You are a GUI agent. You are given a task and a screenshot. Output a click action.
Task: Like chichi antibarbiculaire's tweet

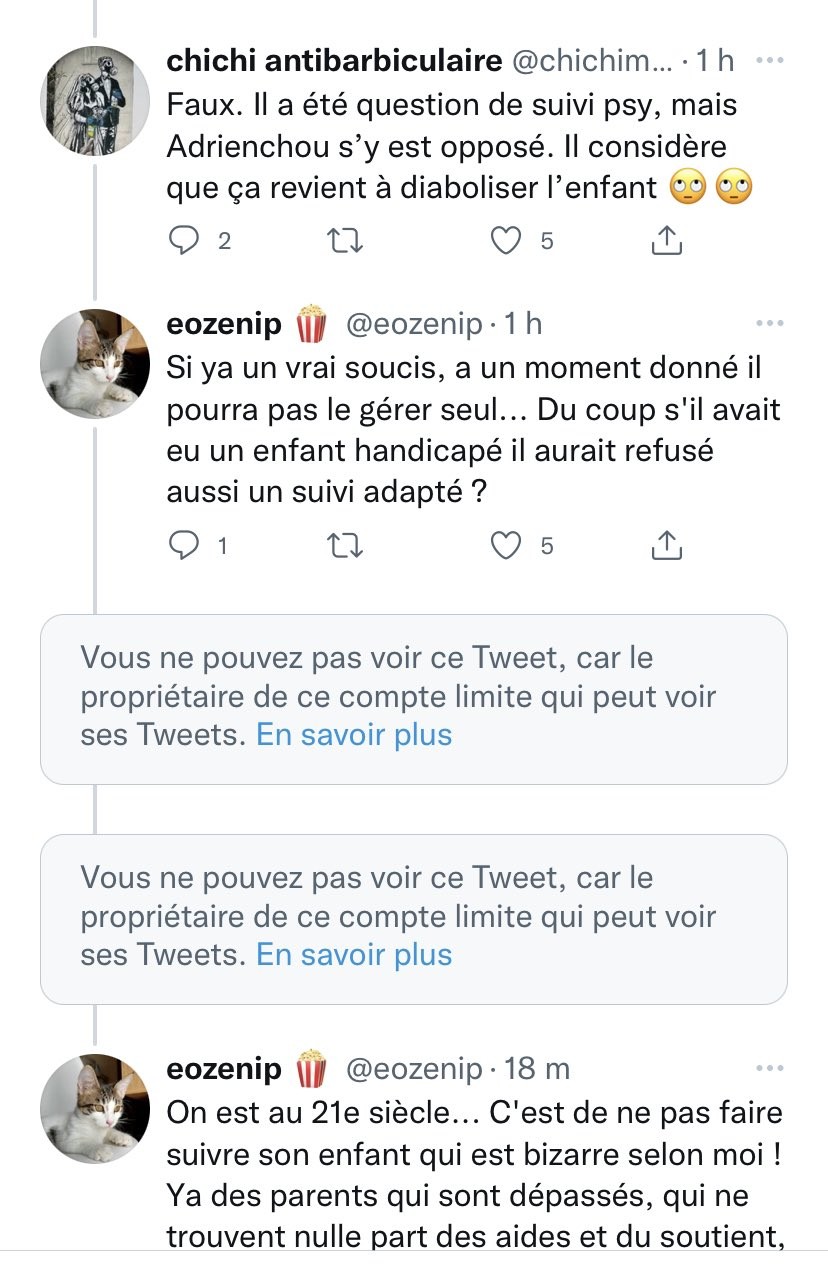click(509, 241)
